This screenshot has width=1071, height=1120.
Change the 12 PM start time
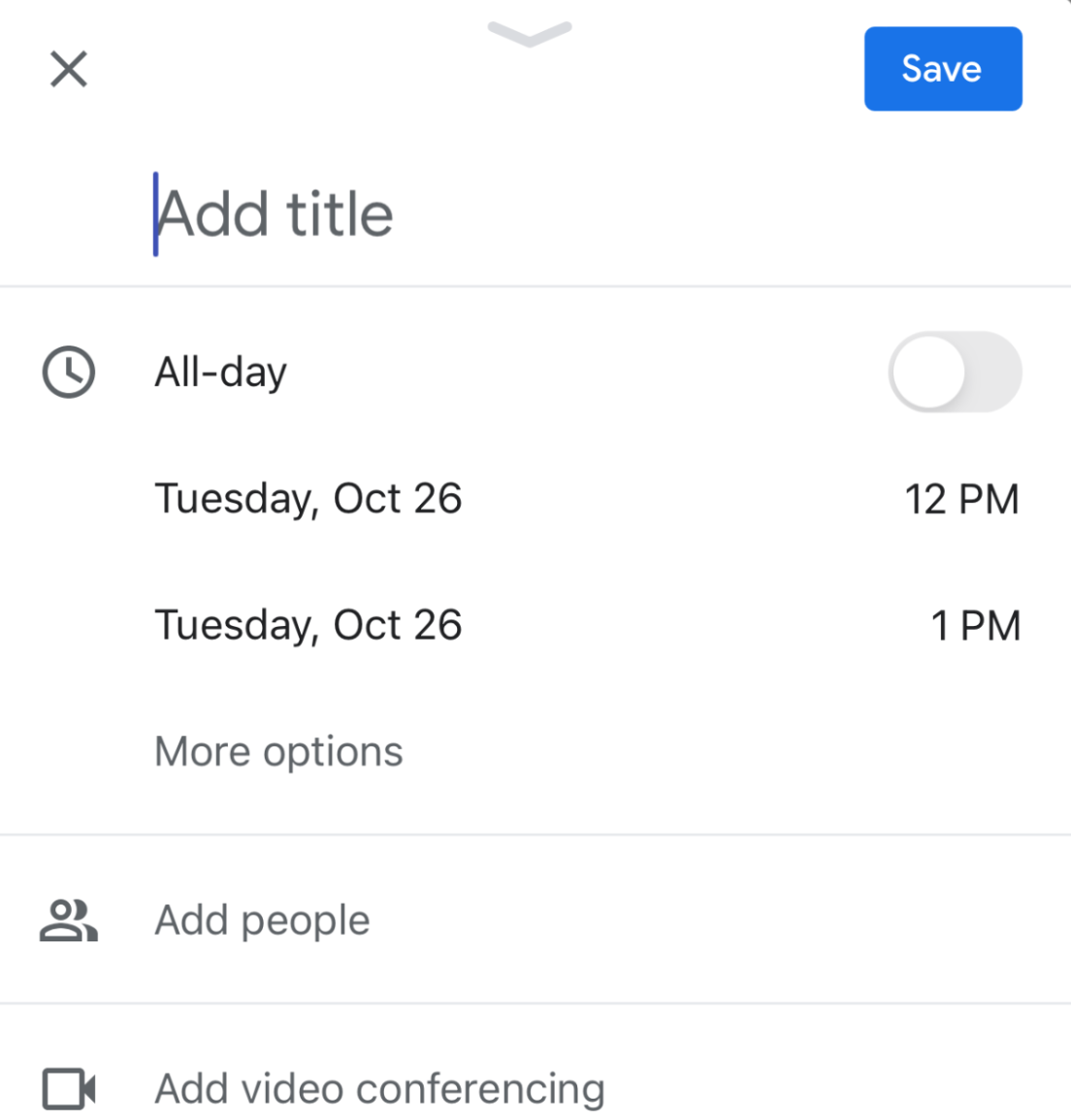point(961,499)
